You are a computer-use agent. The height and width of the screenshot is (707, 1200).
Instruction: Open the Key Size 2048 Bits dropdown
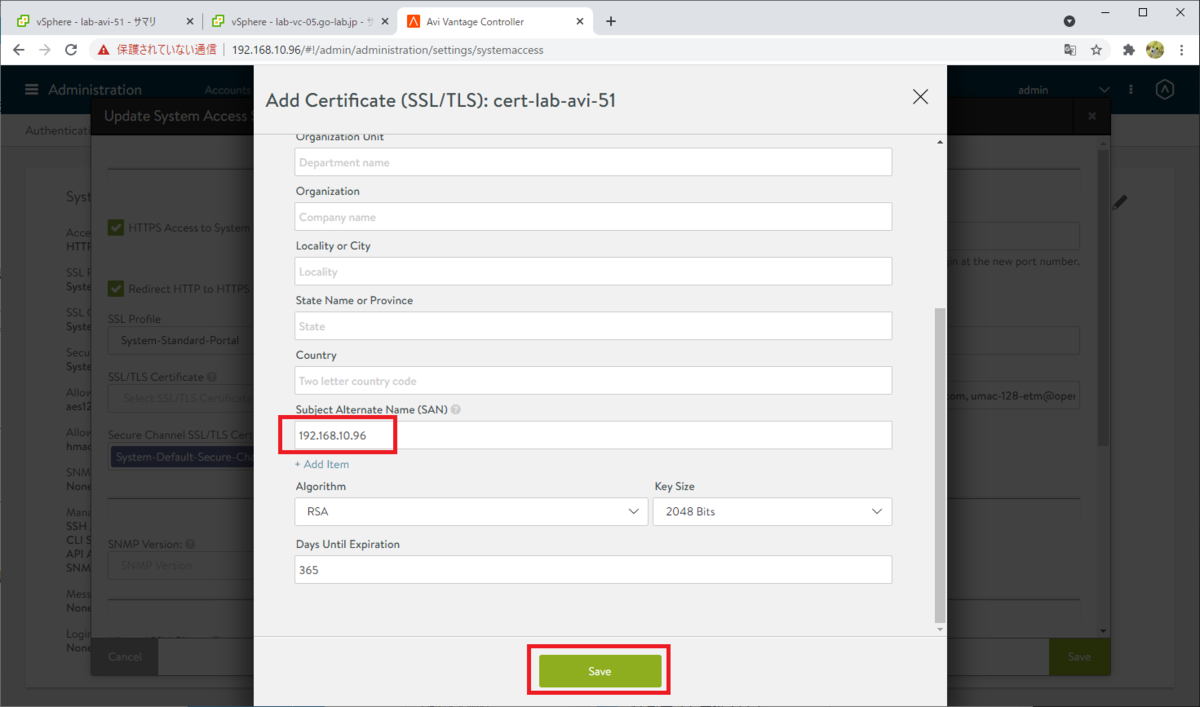[772, 511]
